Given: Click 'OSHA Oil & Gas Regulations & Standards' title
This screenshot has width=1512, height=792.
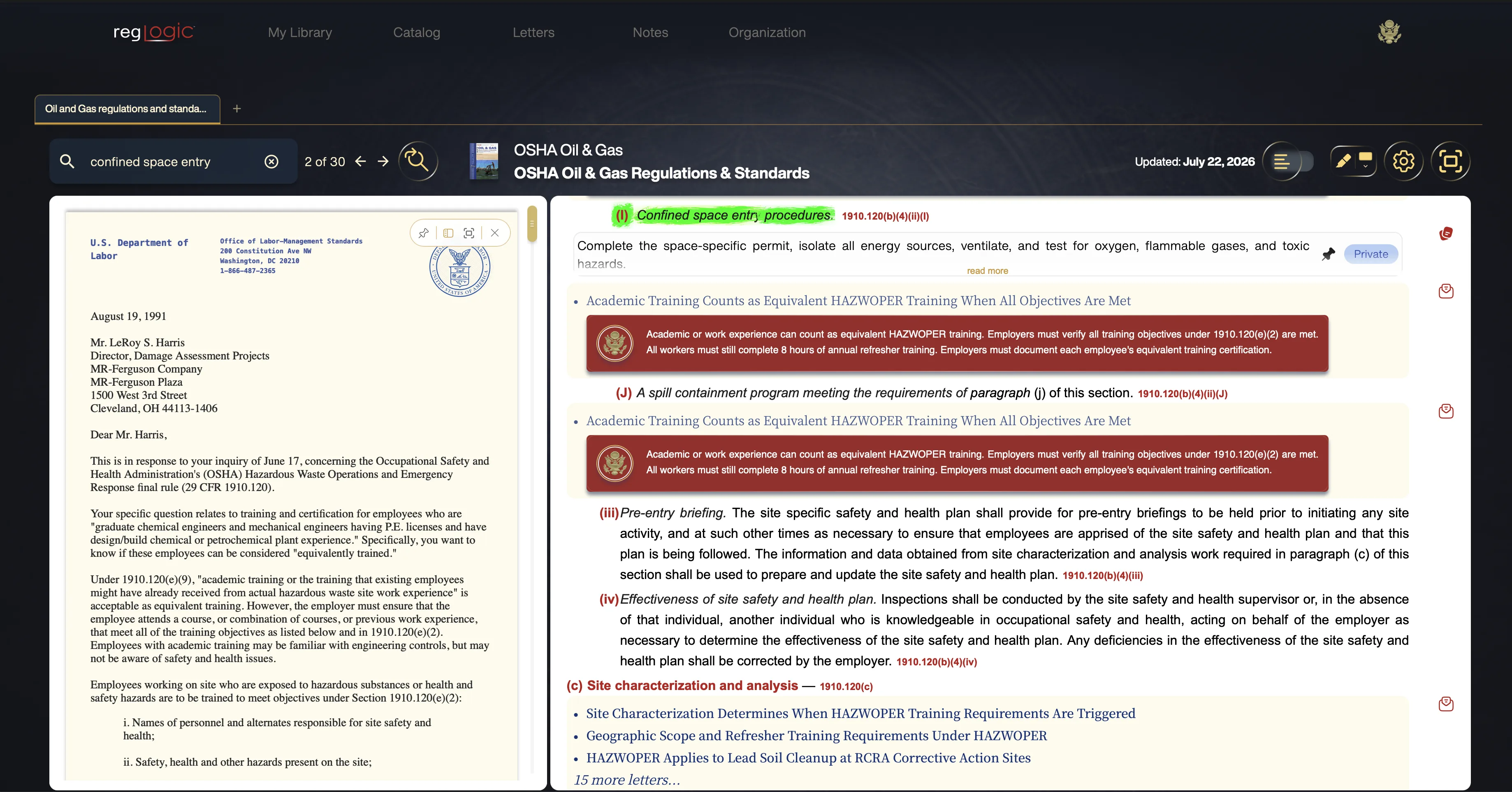Looking at the screenshot, I should point(661,173).
